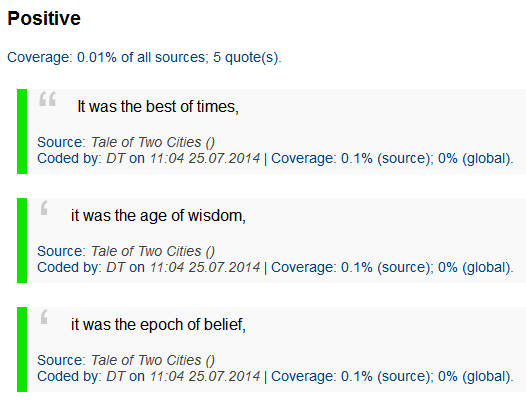Click coder name DT in first quote
This screenshot has height=405, width=526.
click(x=115, y=158)
